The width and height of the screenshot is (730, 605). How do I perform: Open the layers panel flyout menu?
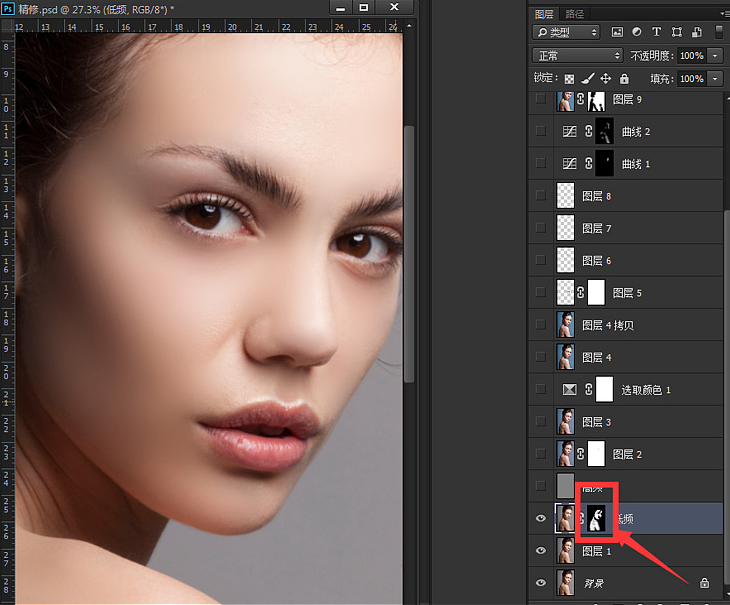pos(722,14)
